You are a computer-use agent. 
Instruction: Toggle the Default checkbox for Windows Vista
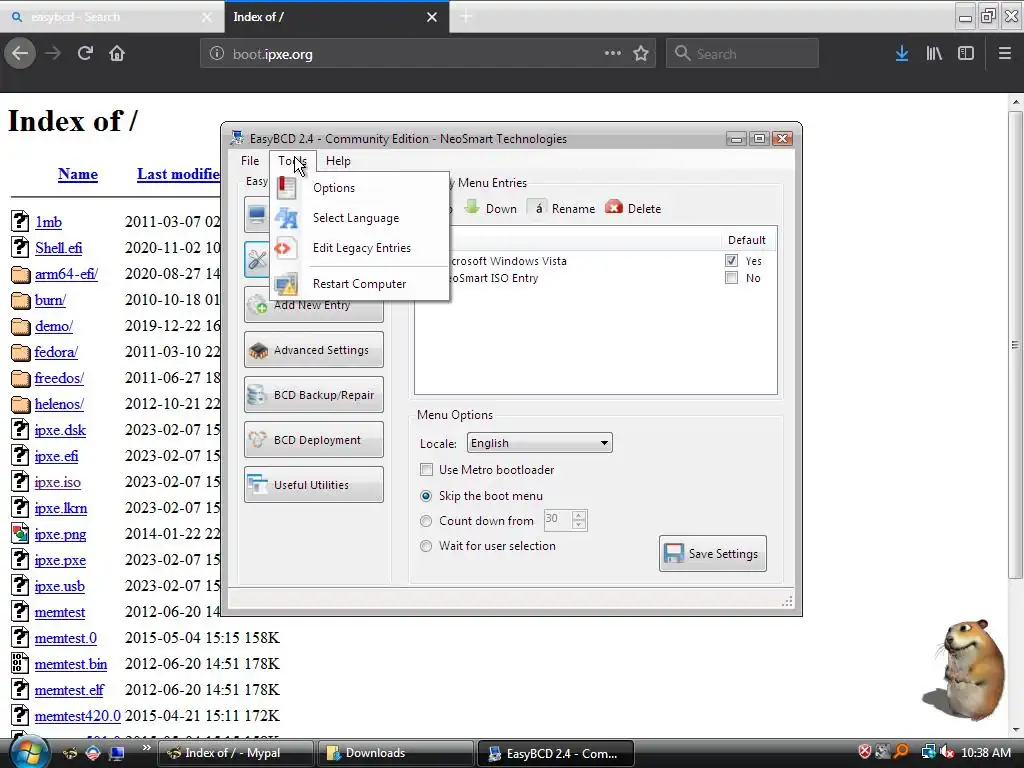pos(731,261)
